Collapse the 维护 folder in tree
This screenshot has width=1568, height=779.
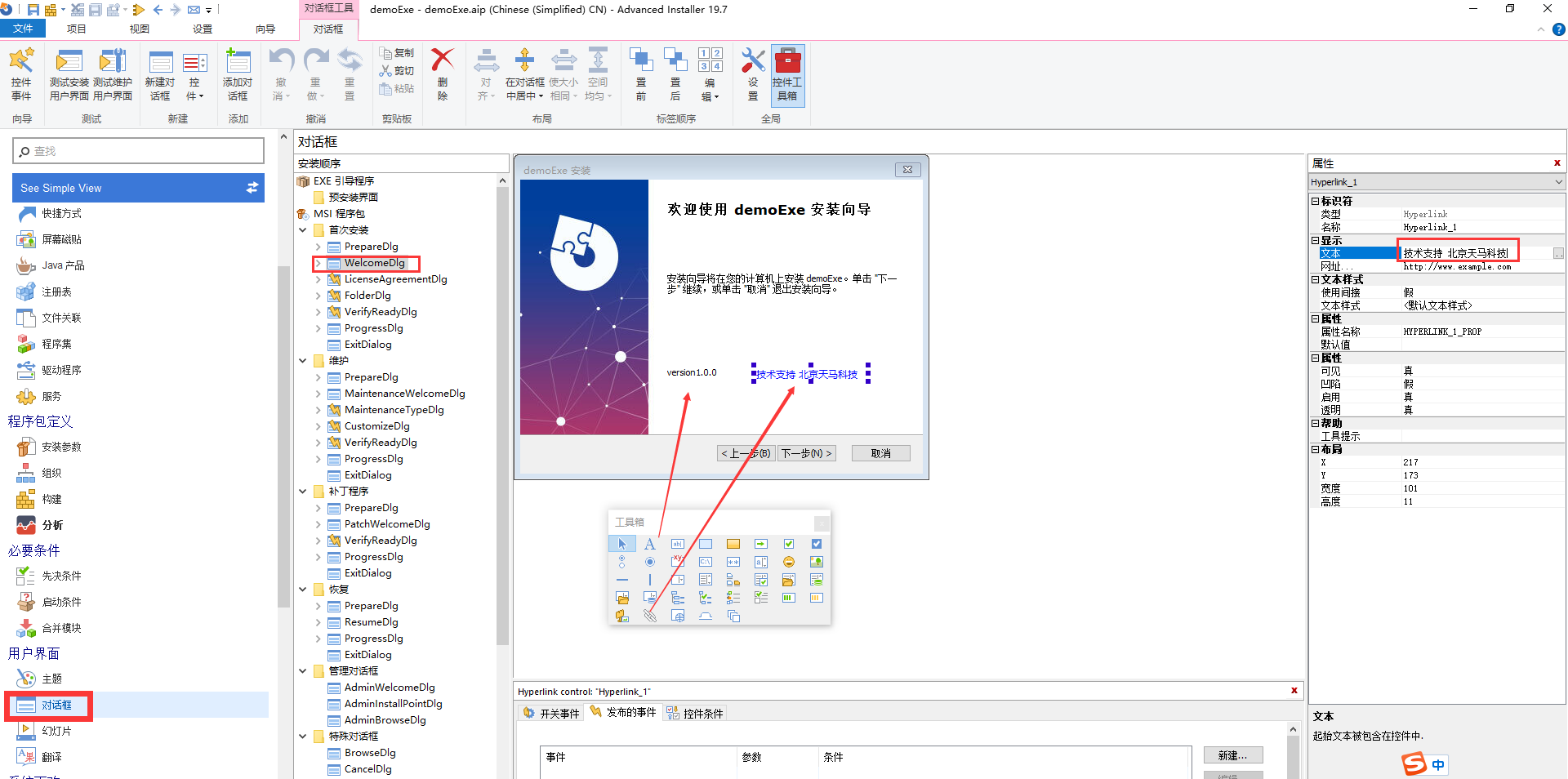(x=302, y=361)
